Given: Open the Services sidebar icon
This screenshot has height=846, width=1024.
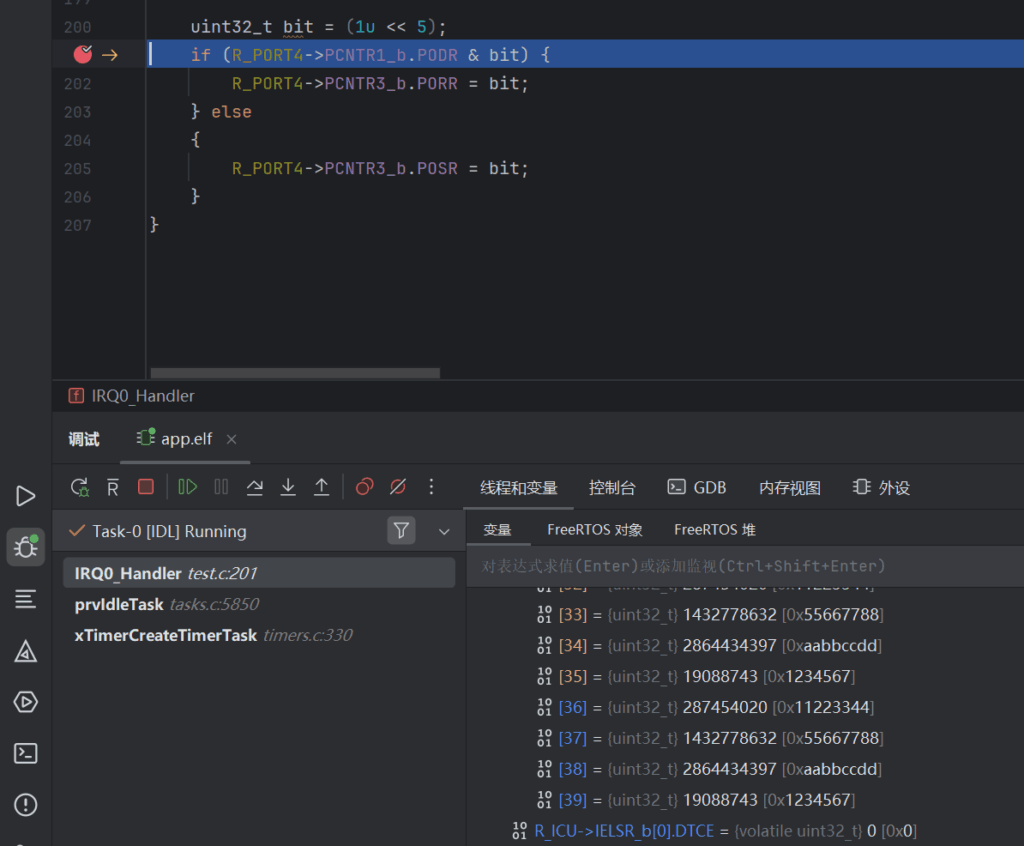Looking at the screenshot, I should 25,702.
